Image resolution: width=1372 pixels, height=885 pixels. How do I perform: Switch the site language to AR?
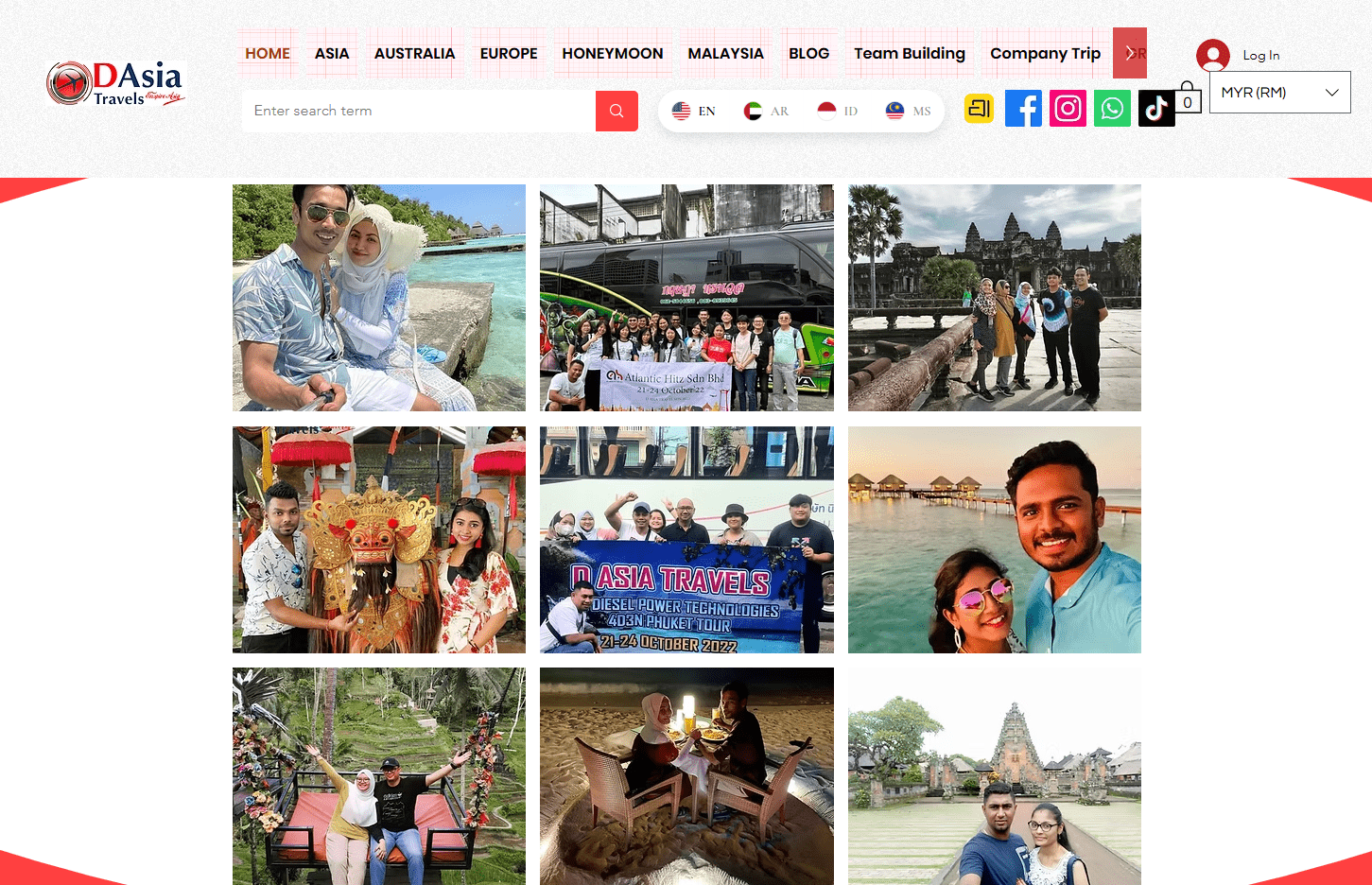766,111
